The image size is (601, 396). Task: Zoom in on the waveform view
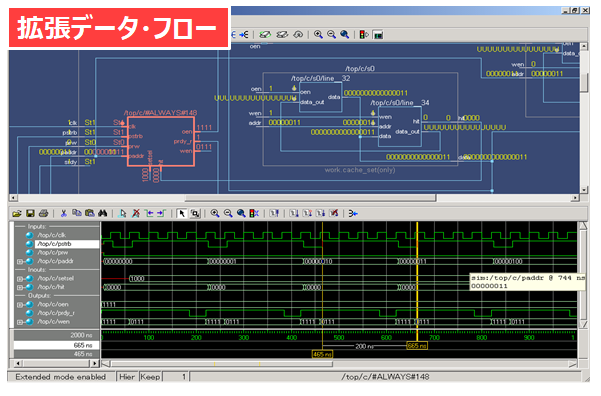(215, 213)
